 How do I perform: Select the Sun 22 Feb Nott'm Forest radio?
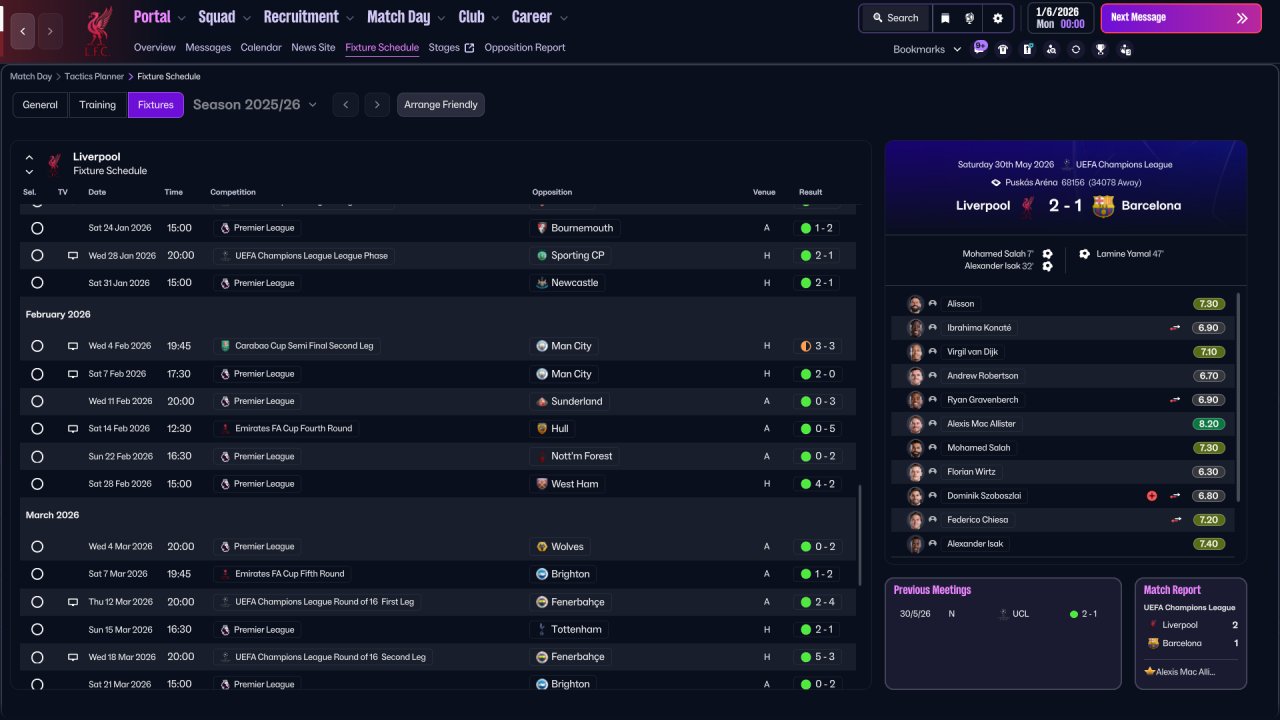pos(37,456)
